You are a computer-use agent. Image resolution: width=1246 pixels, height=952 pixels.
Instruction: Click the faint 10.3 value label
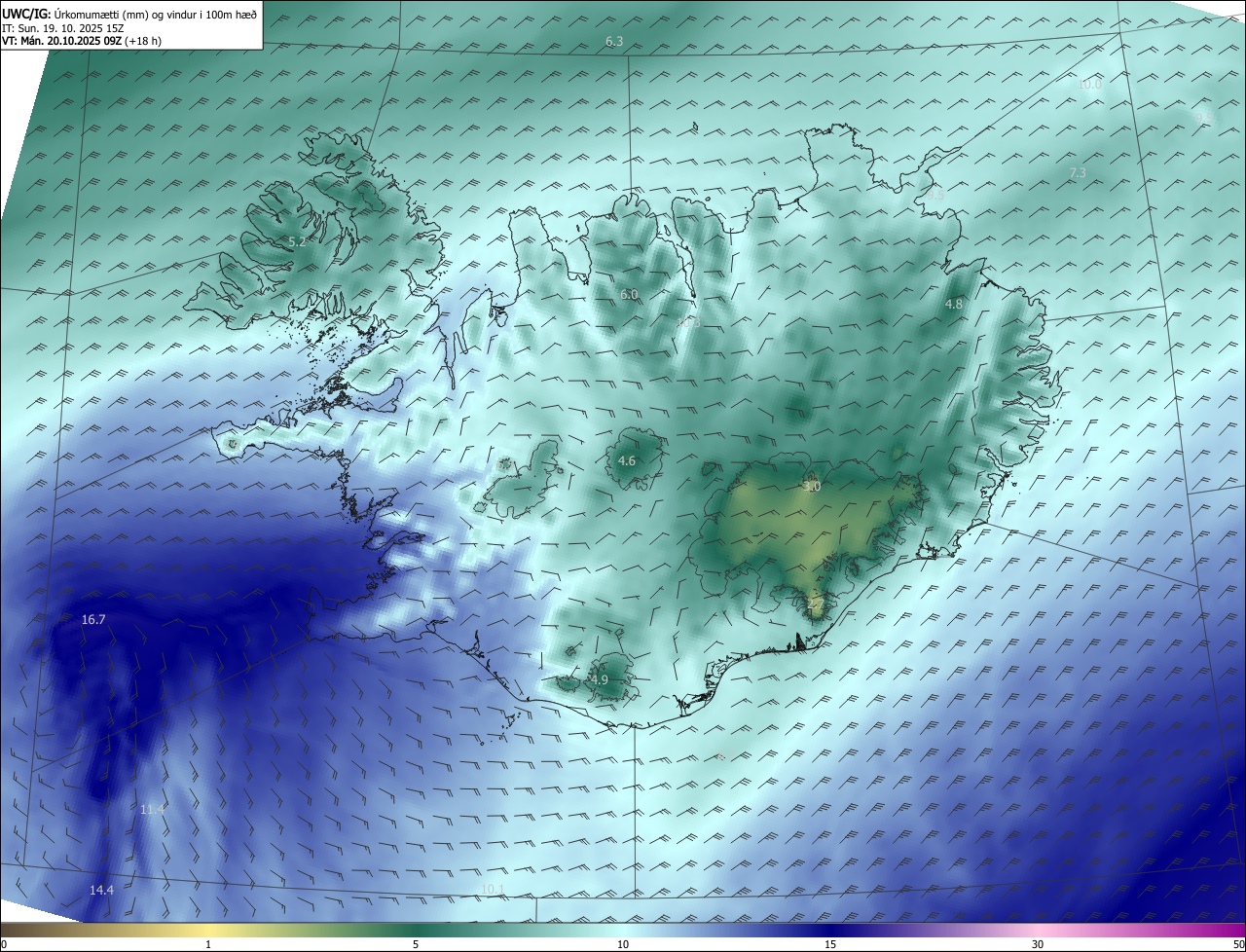(689, 321)
